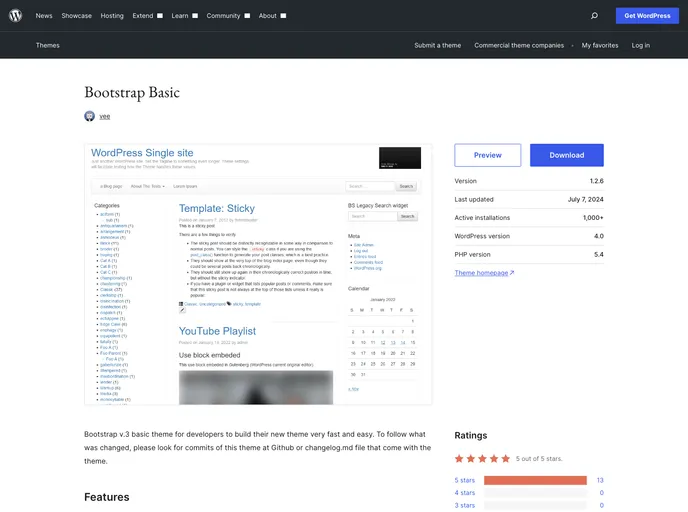Click the version value 1.2.6
The image size is (688, 512).
pyautogui.click(x=596, y=181)
